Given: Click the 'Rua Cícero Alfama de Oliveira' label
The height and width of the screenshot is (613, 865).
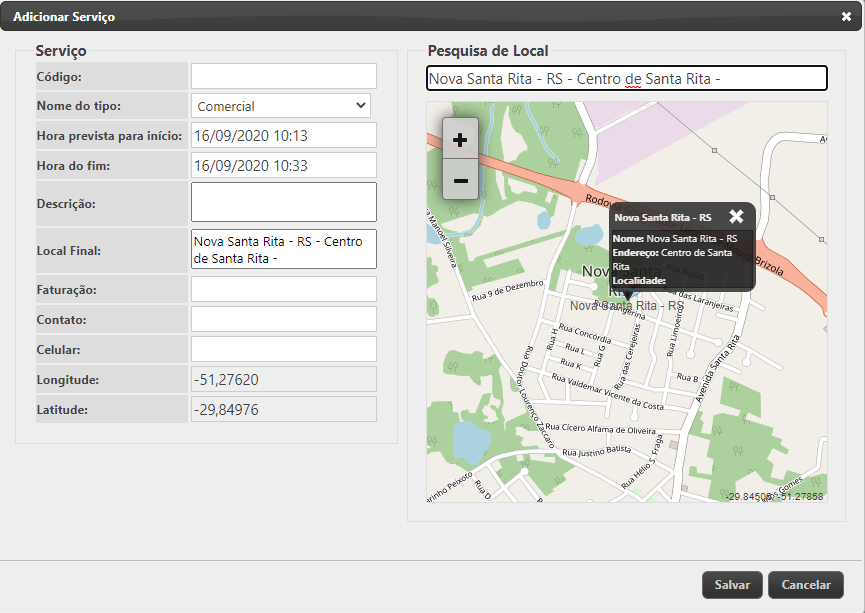Looking at the screenshot, I should pos(601,428).
